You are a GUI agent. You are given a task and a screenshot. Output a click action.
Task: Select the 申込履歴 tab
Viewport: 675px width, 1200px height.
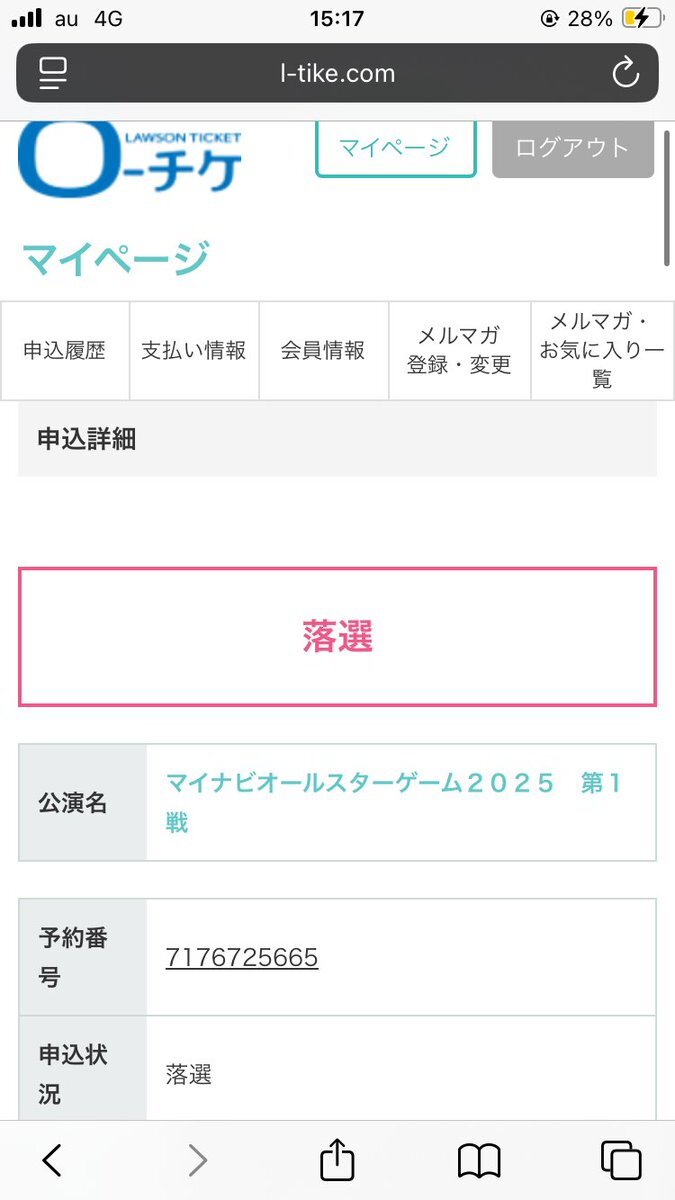pyautogui.click(x=65, y=351)
